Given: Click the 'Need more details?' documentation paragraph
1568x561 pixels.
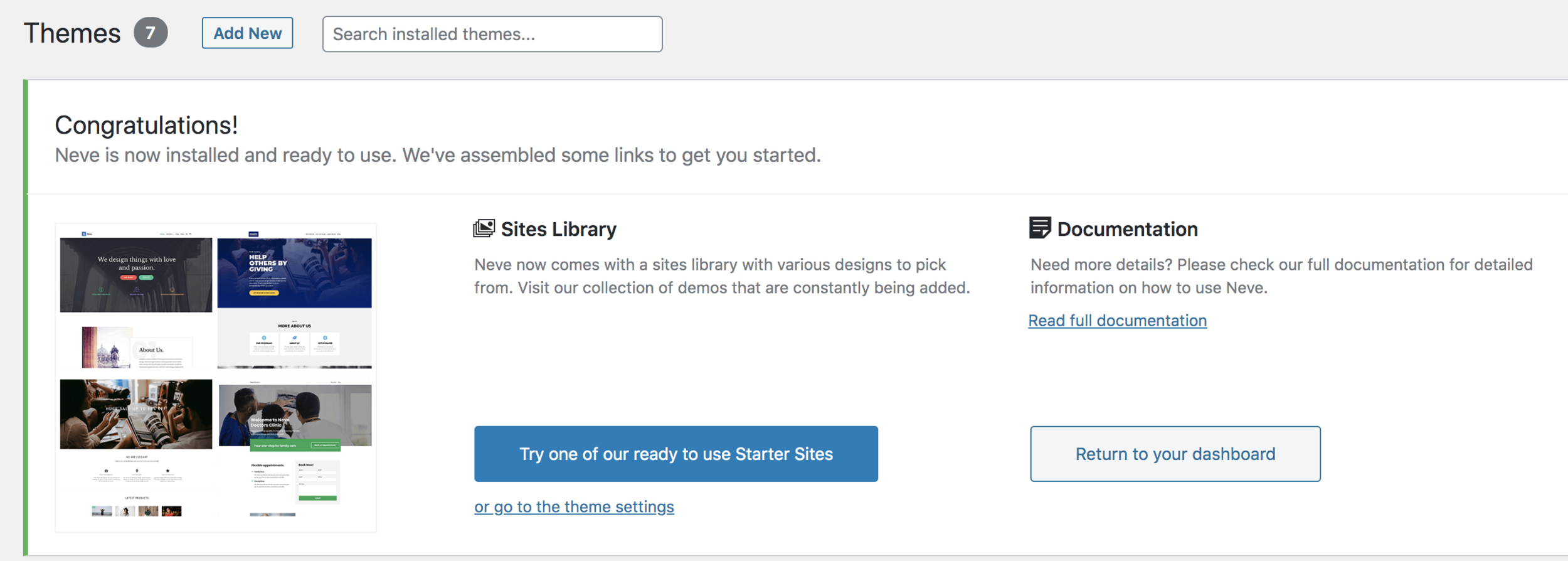Looking at the screenshot, I should click(1281, 276).
